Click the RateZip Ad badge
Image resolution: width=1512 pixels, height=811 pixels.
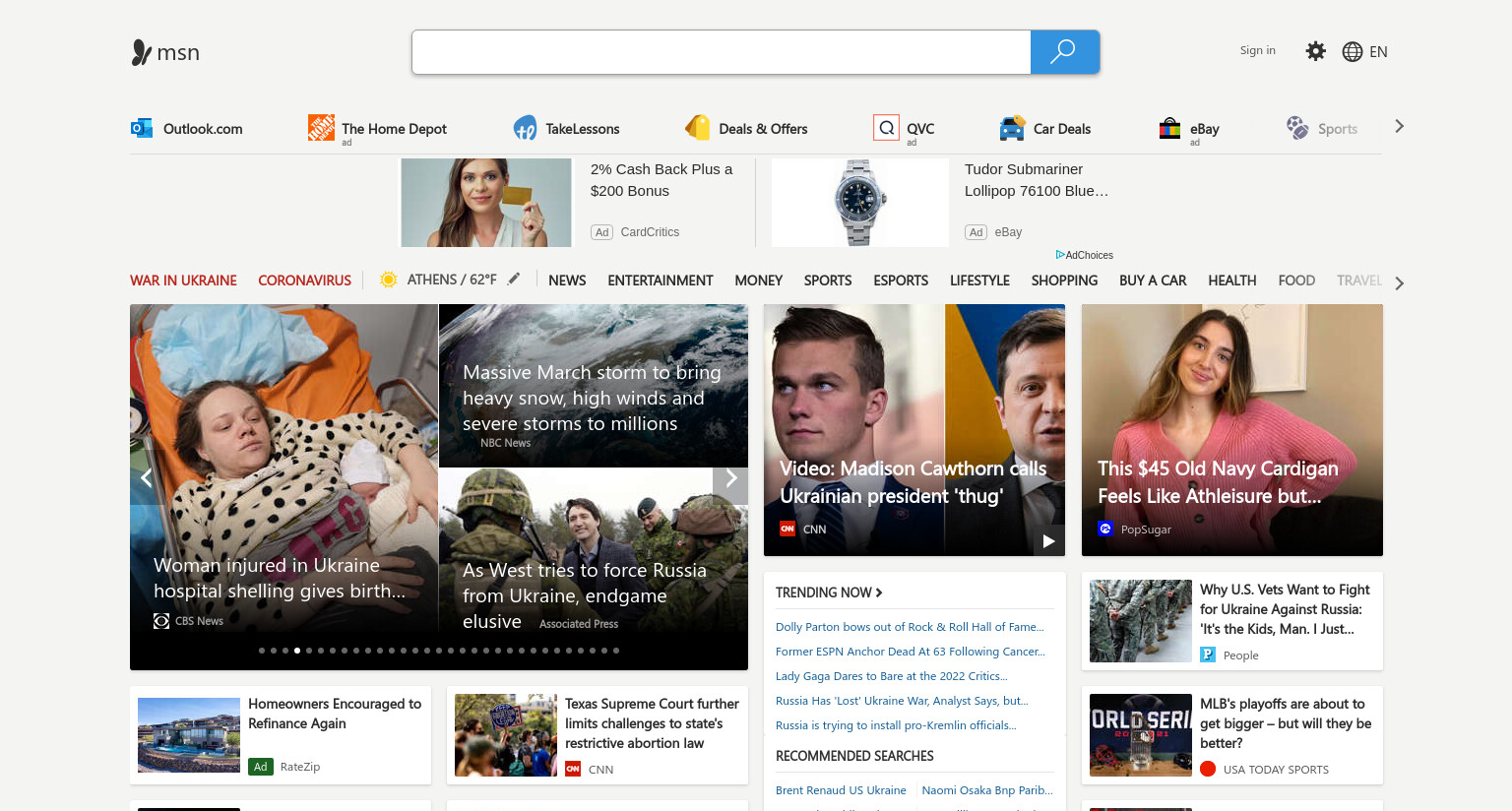[x=261, y=766]
